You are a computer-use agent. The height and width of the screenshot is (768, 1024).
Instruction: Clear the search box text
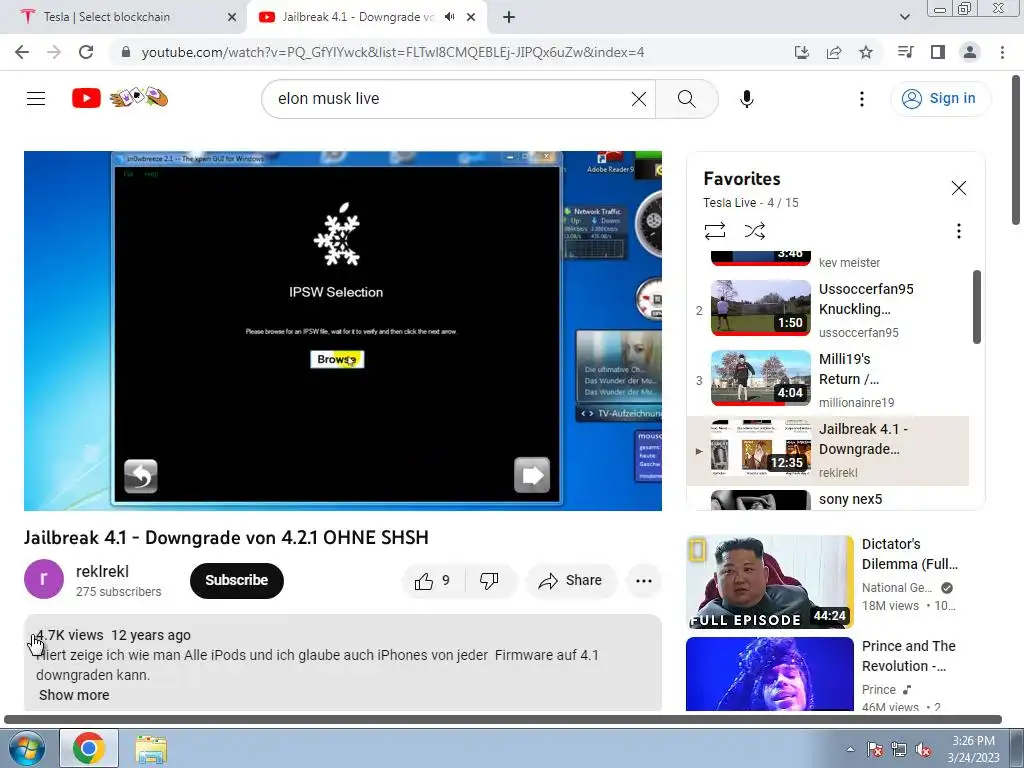[639, 99]
